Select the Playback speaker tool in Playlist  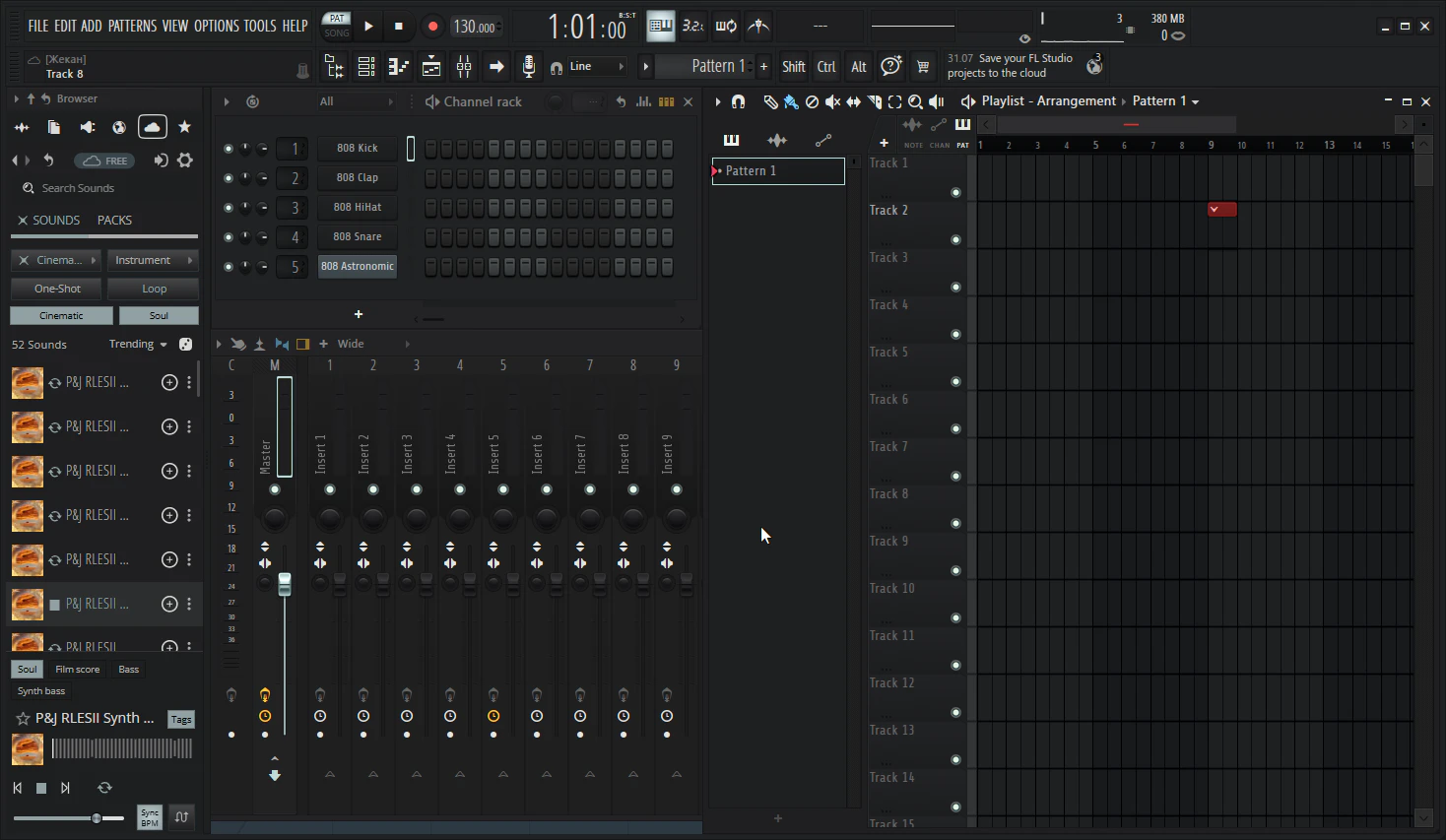937,101
